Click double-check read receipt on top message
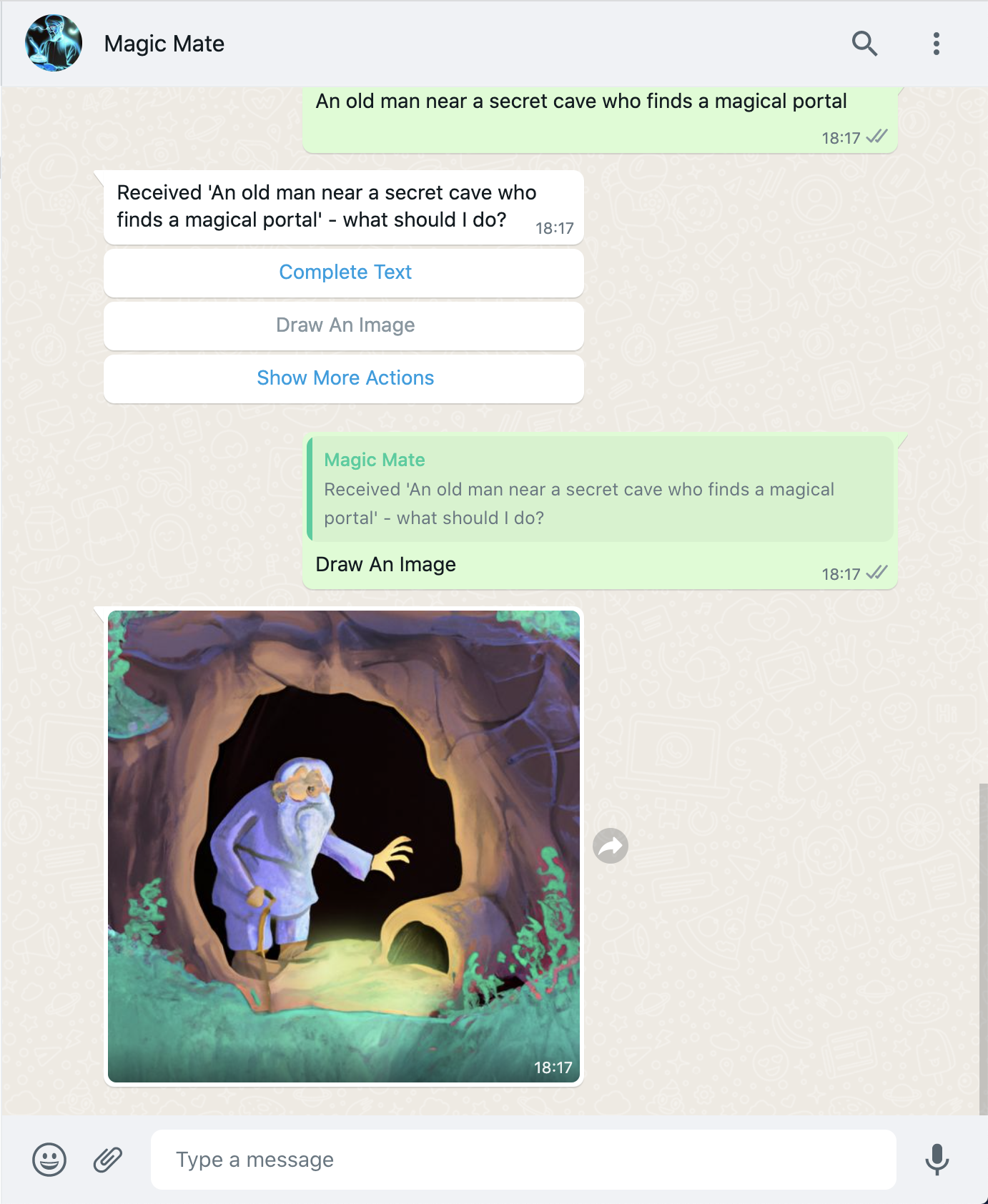This screenshot has width=988, height=1204. click(x=876, y=137)
